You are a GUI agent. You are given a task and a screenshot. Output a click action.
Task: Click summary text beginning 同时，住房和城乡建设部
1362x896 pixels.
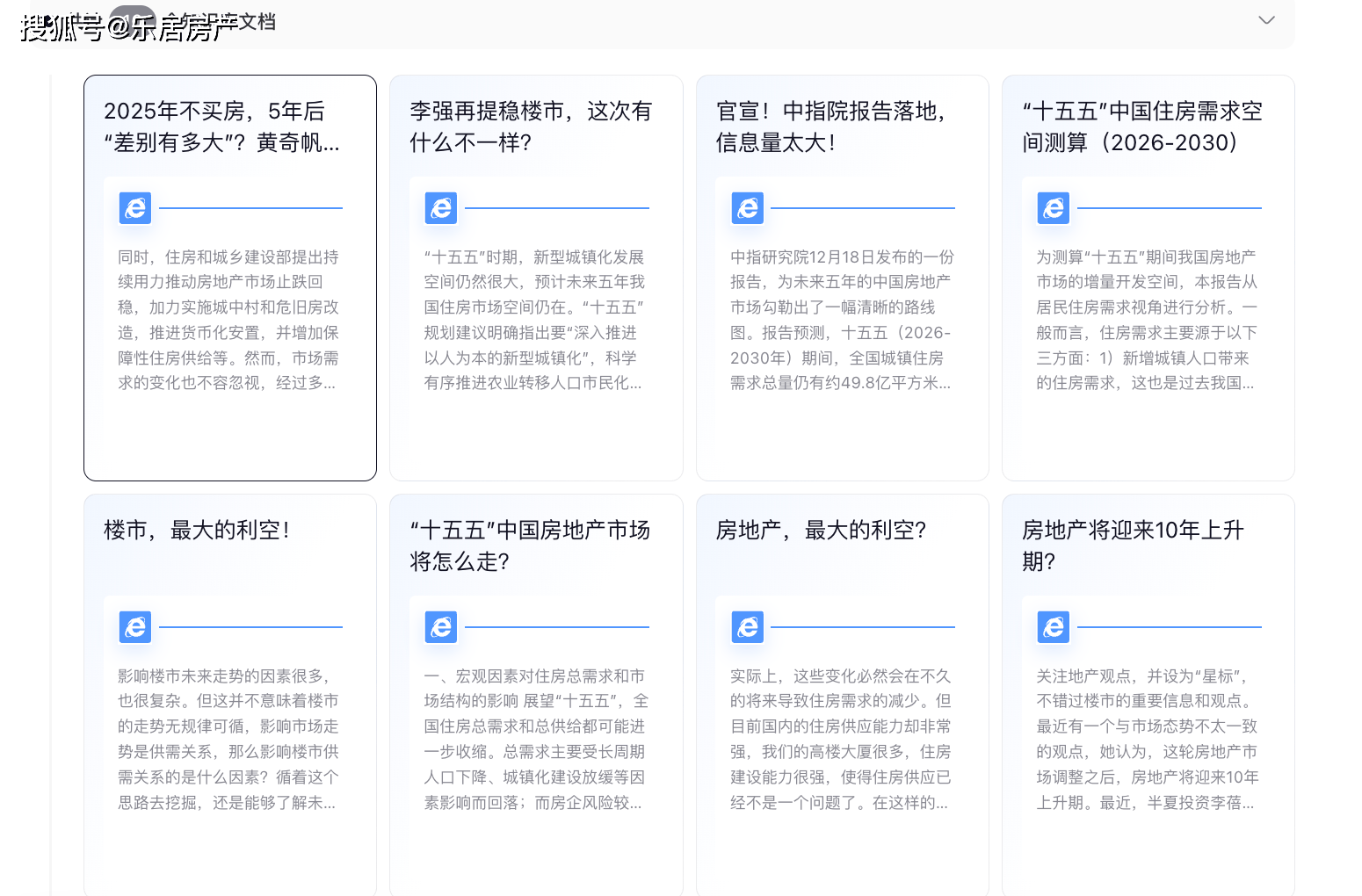coord(228,320)
